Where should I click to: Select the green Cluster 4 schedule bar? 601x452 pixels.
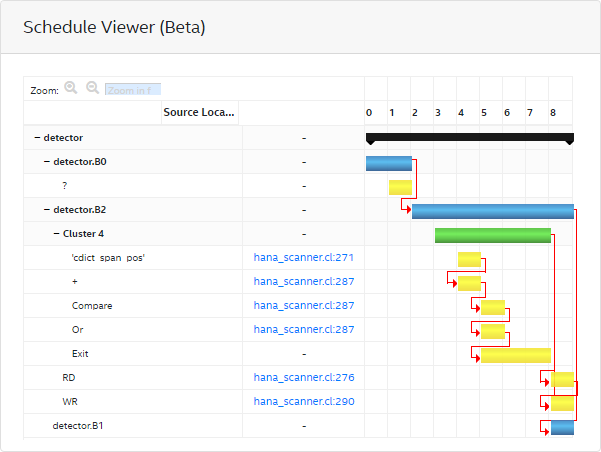tap(493, 235)
